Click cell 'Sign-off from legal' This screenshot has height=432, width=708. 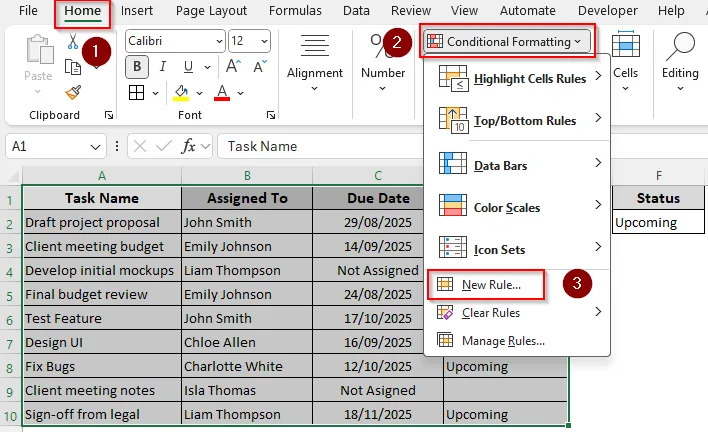pos(102,414)
